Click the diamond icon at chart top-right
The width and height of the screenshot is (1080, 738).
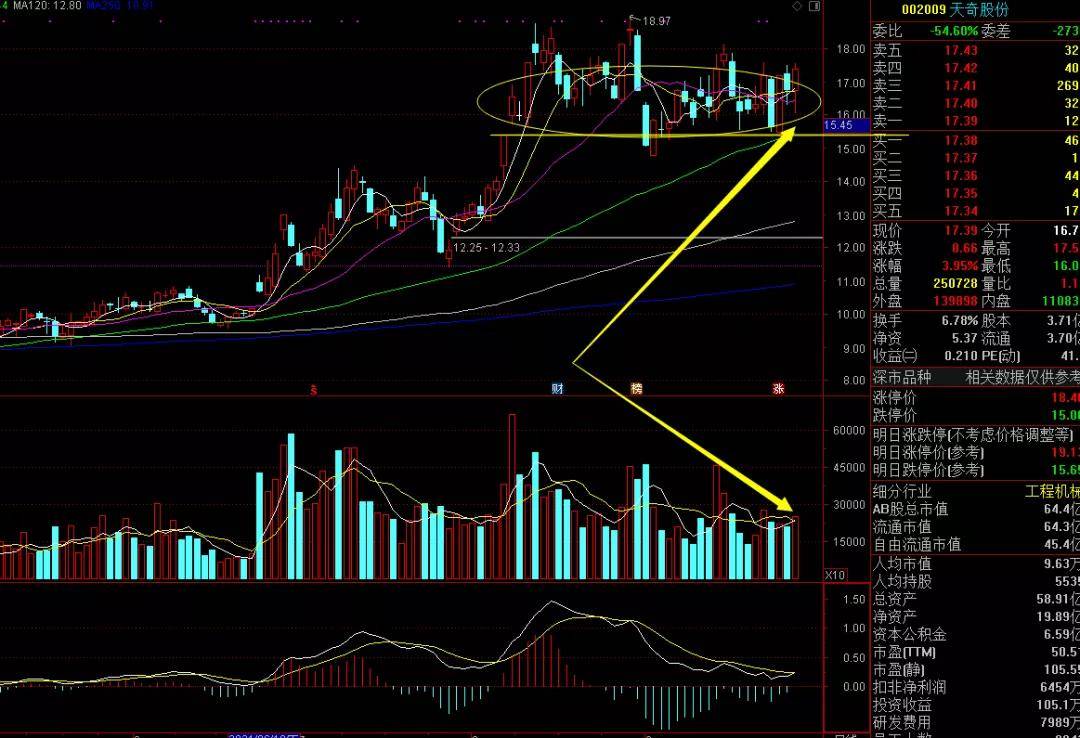(x=796, y=6)
